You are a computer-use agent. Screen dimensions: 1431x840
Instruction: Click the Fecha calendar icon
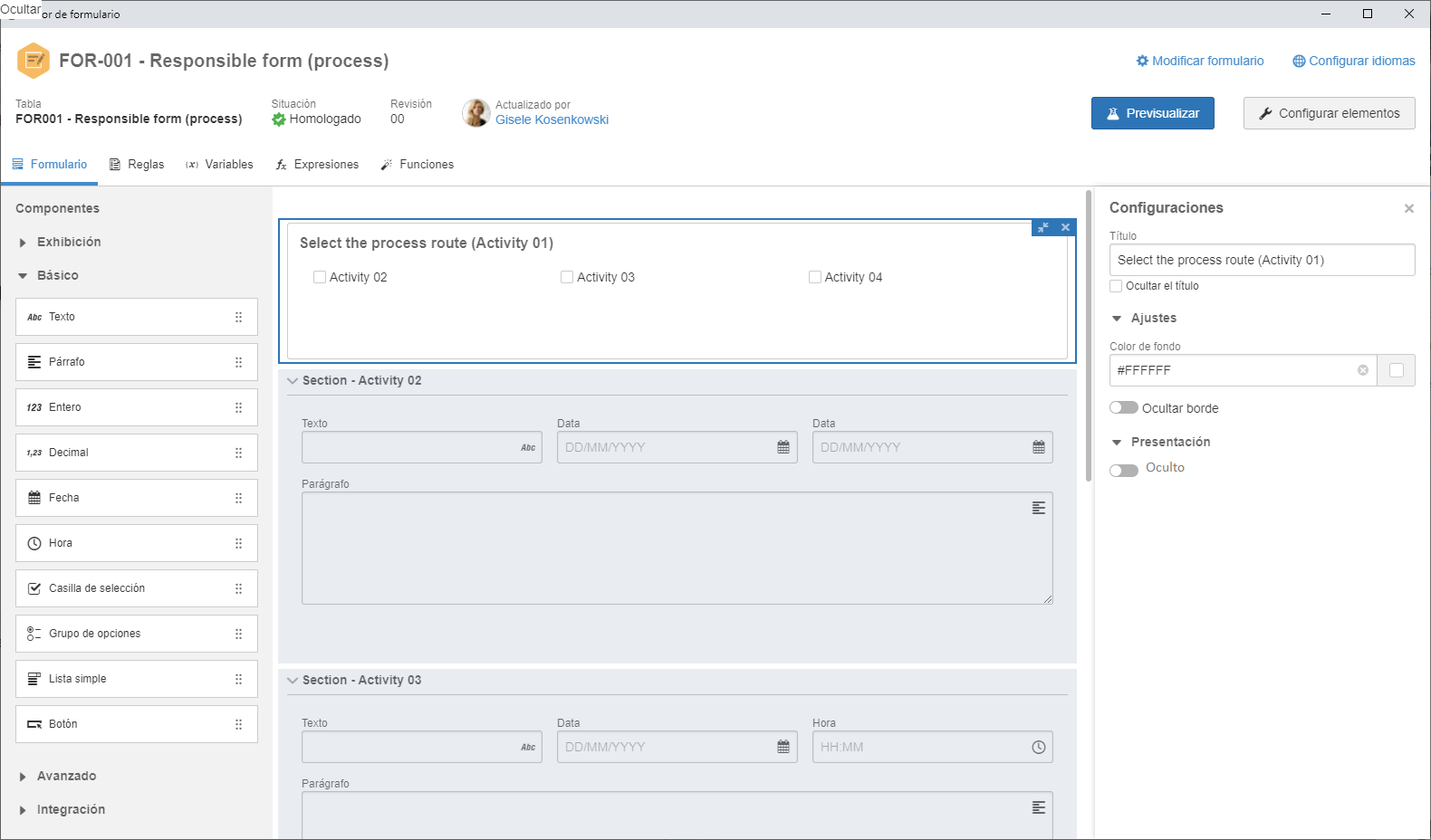(34, 498)
